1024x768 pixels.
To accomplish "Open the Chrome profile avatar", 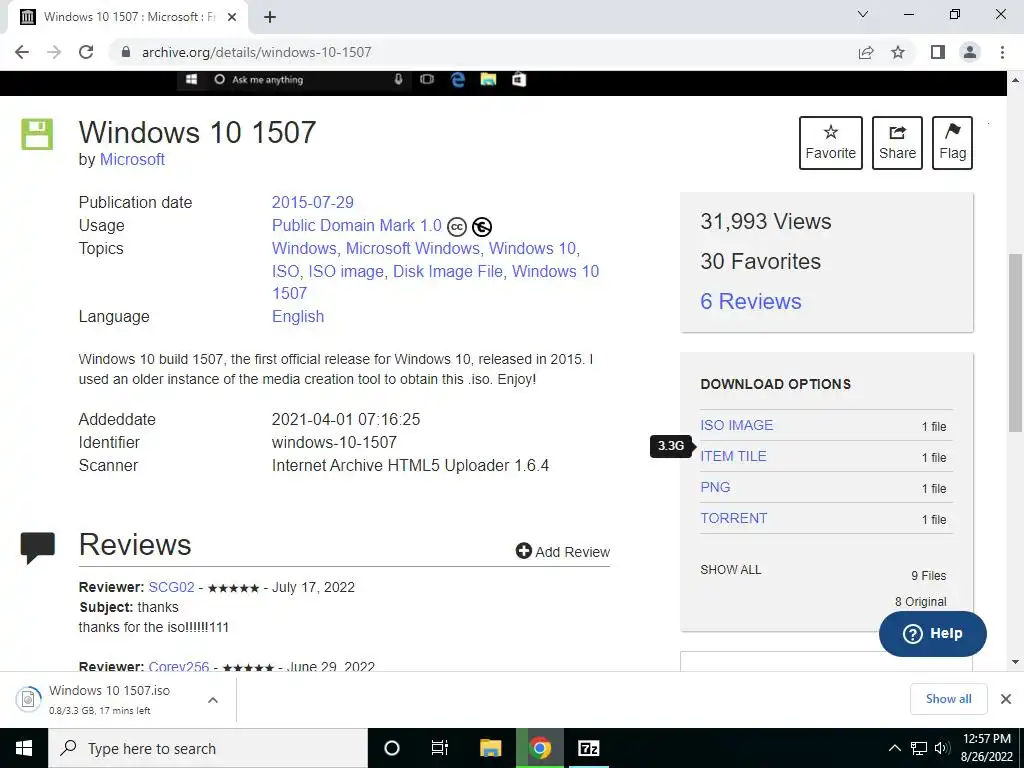I will 970,52.
